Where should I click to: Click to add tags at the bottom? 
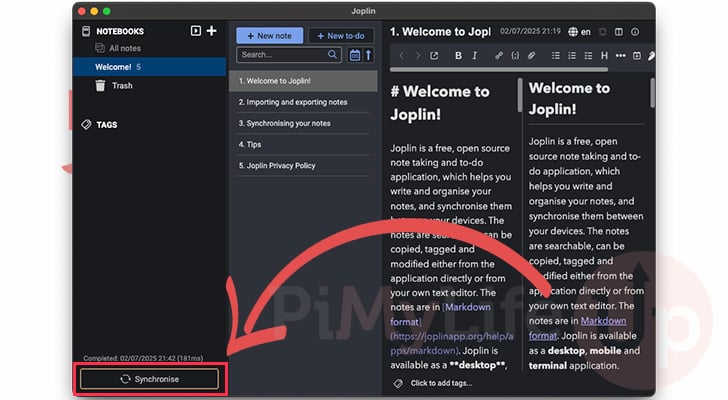441,383
